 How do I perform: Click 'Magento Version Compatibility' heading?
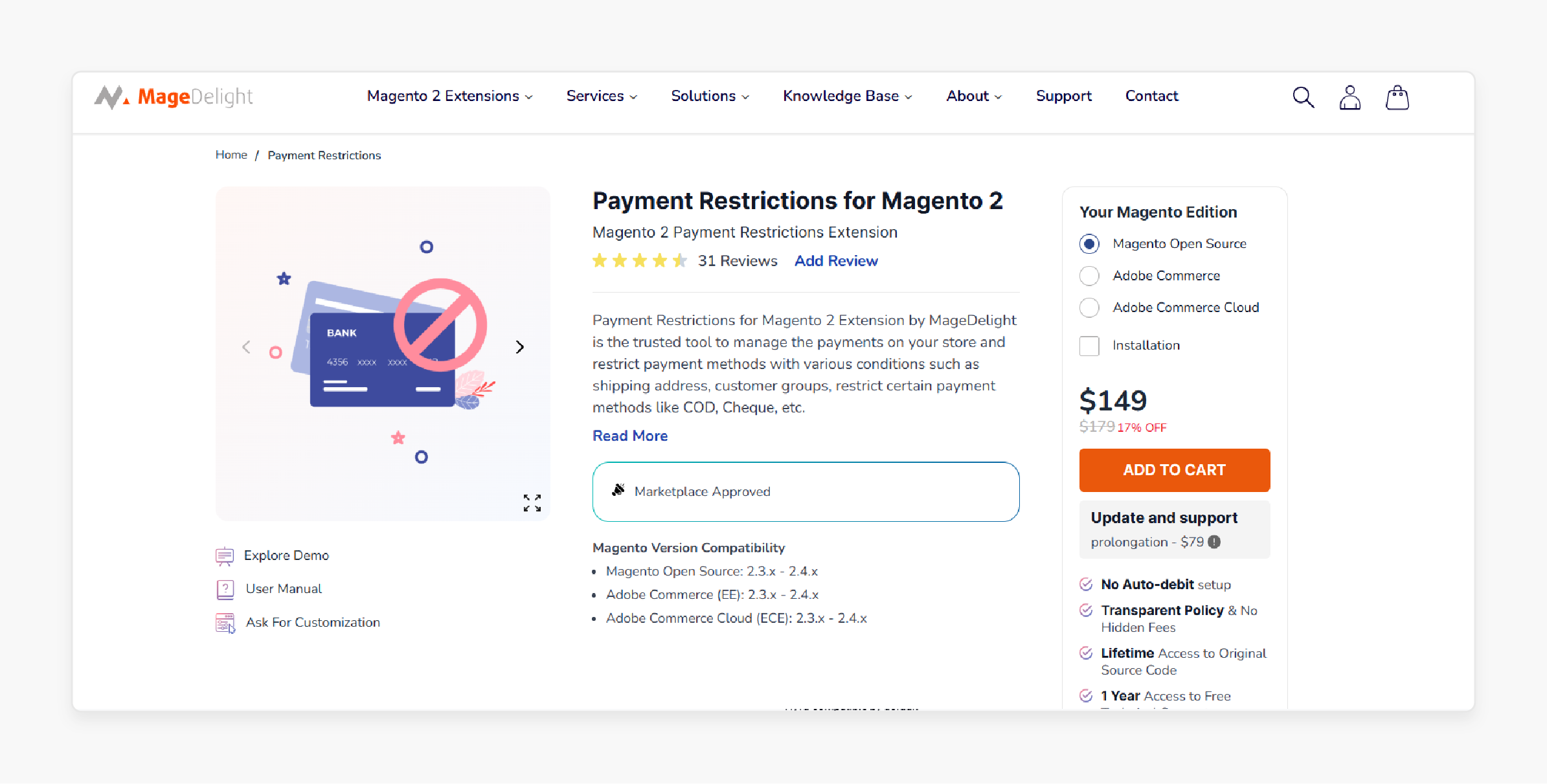click(x=688, y=548)
